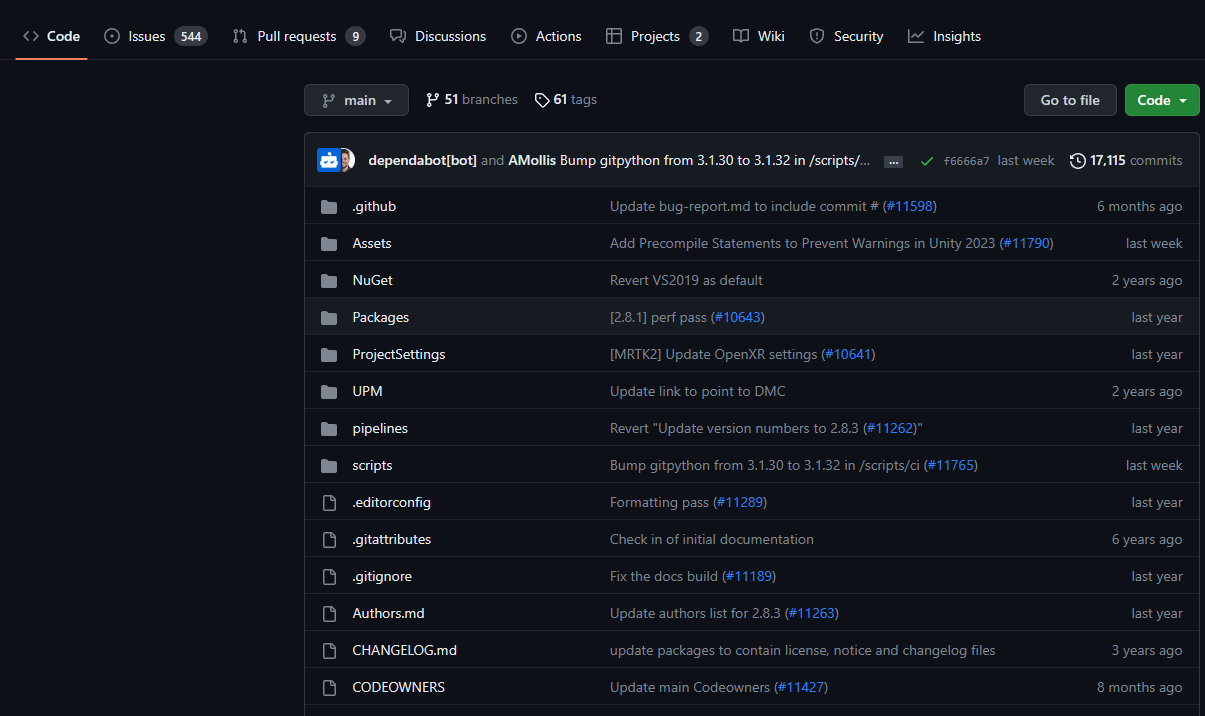Screen dimensions: 1205x716
Task: View the 51 branches link
Action: point(472,100)
